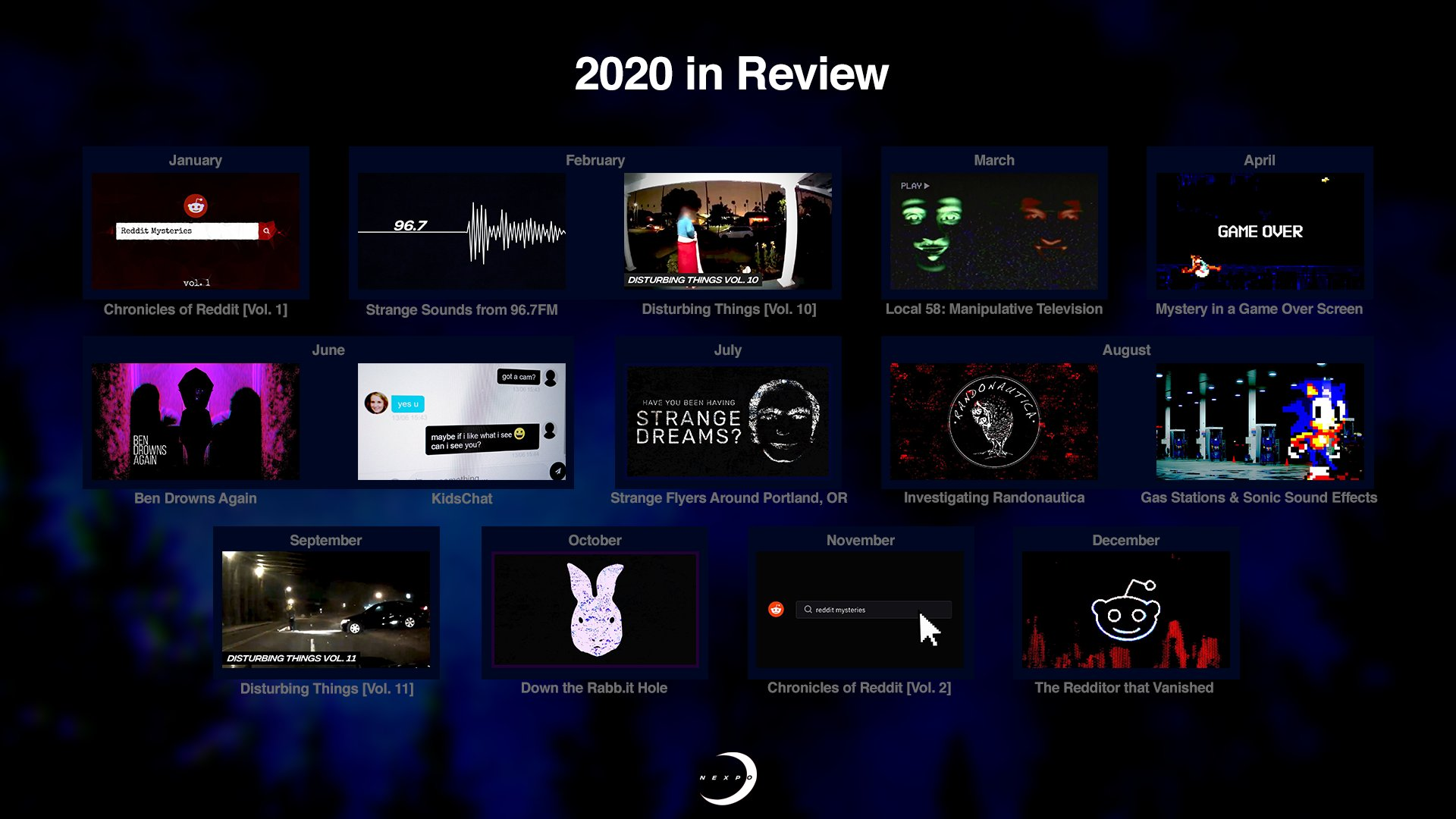Screen dimensions: 1456x819
Task: Select the August month label
Action: point(1126,350)
